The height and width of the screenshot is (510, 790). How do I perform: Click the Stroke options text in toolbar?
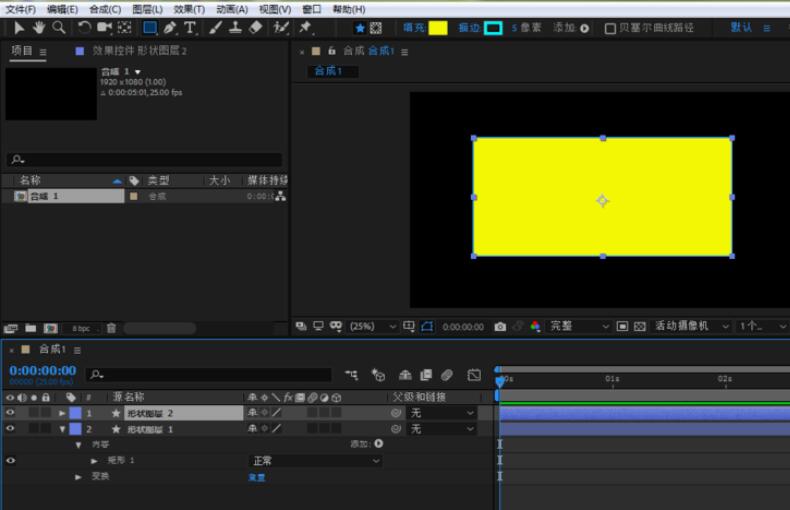point(469,28)
